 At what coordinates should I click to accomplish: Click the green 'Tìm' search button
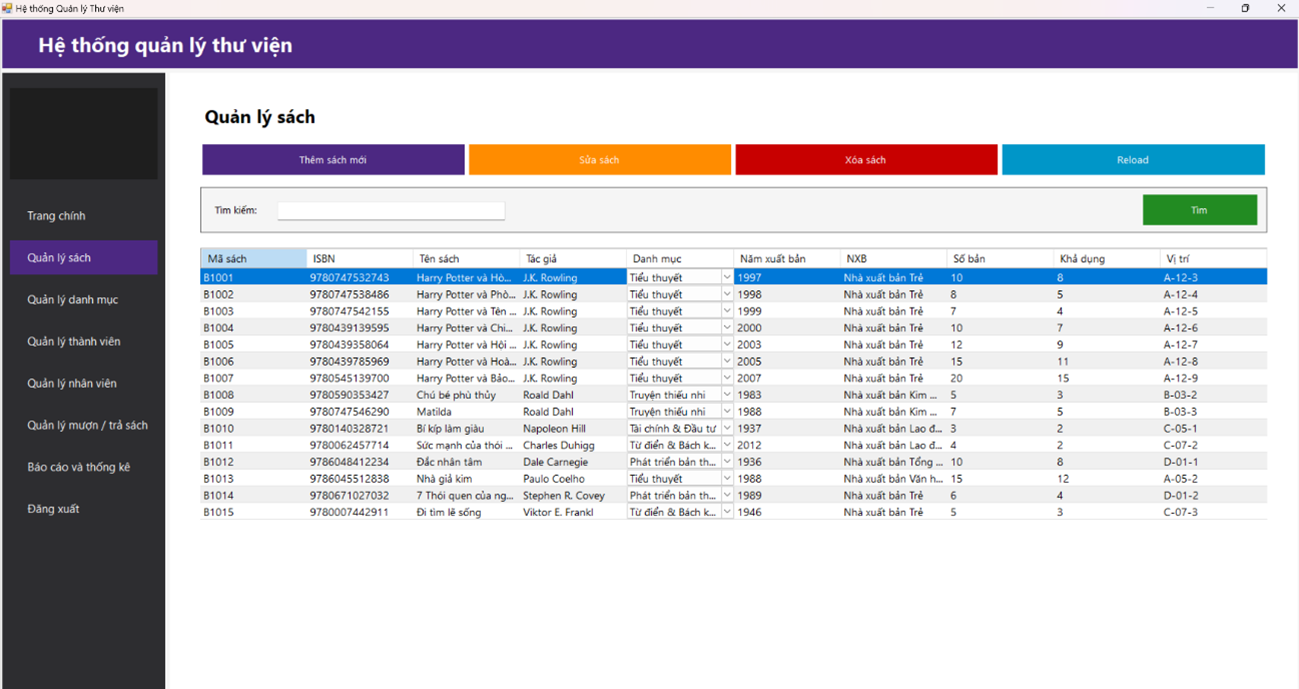(x=1200, y=210)
